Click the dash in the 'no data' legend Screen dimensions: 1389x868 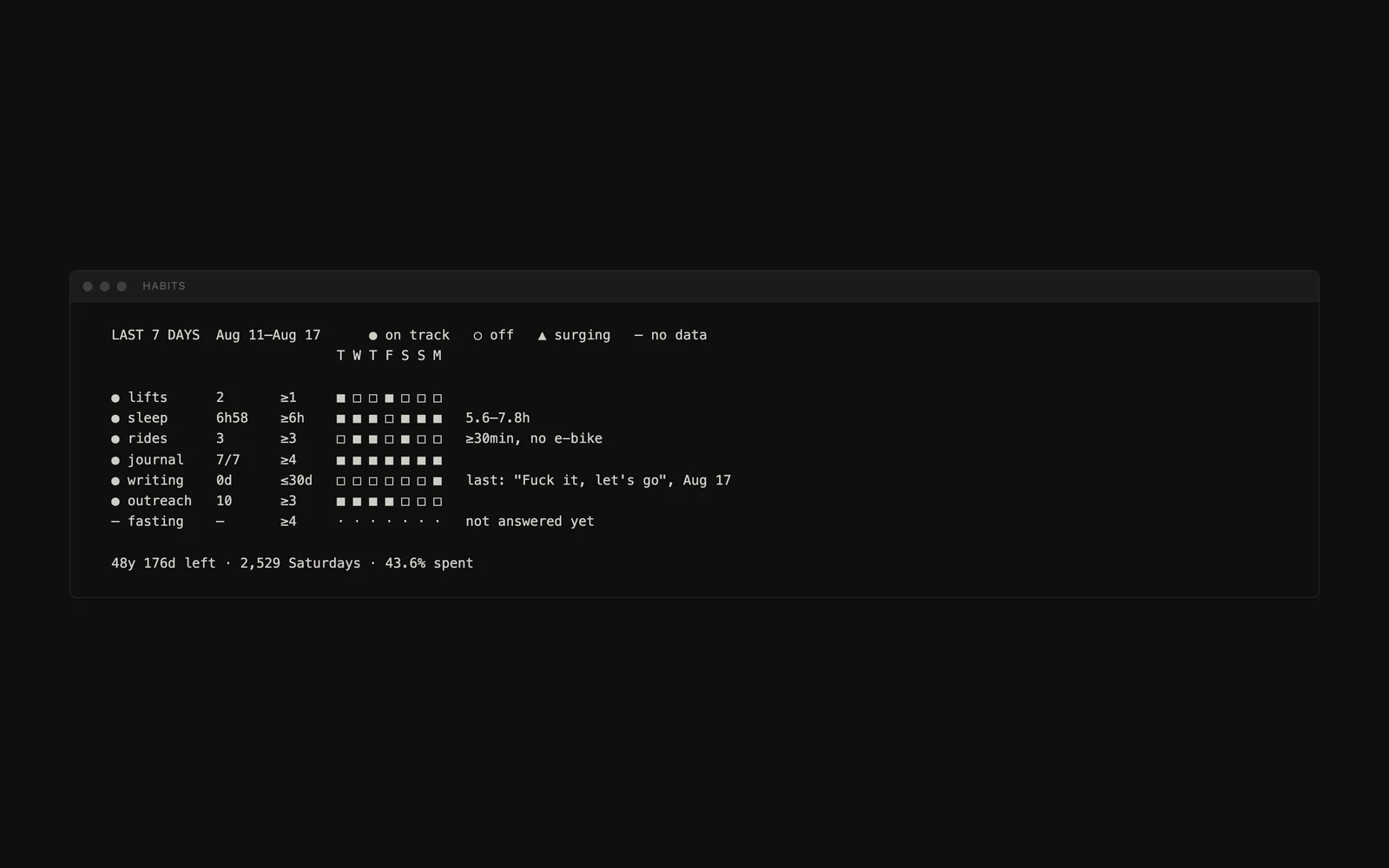(639, 335)
